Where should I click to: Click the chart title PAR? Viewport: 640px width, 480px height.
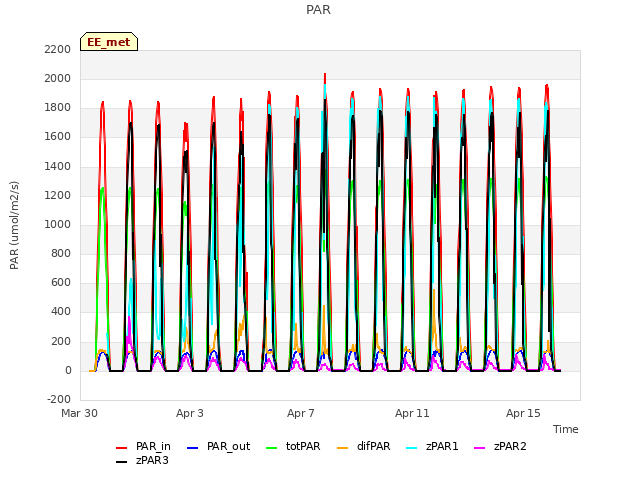click(318, 9)
